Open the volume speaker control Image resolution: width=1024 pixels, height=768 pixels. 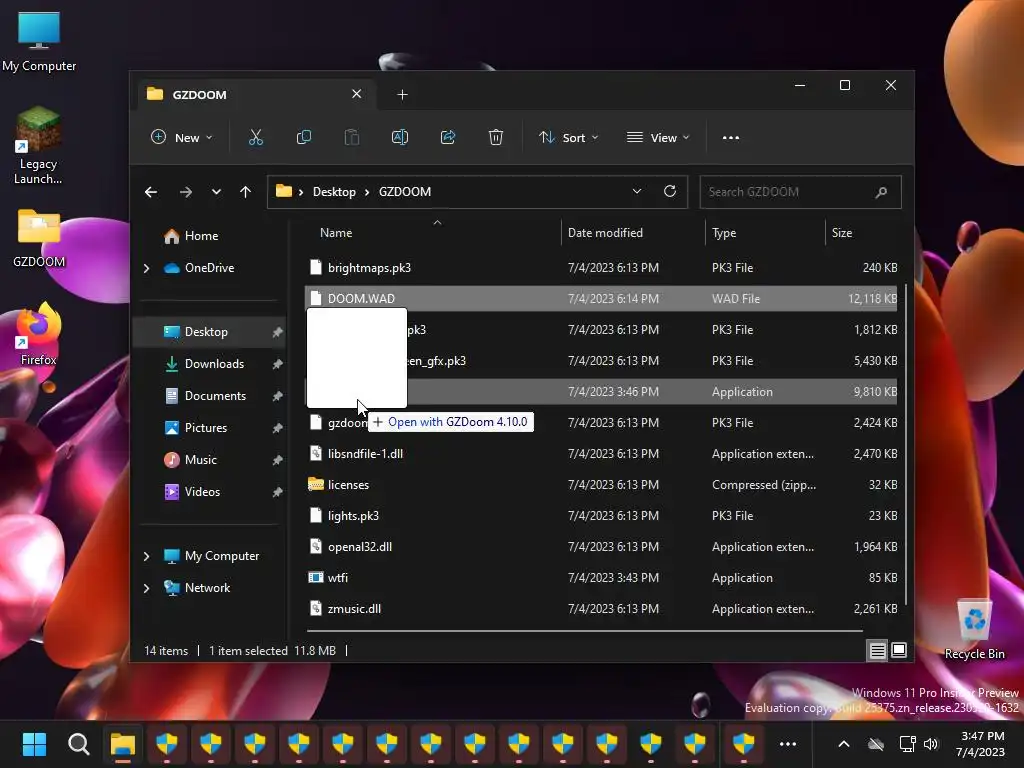click(x=931, y=744)
